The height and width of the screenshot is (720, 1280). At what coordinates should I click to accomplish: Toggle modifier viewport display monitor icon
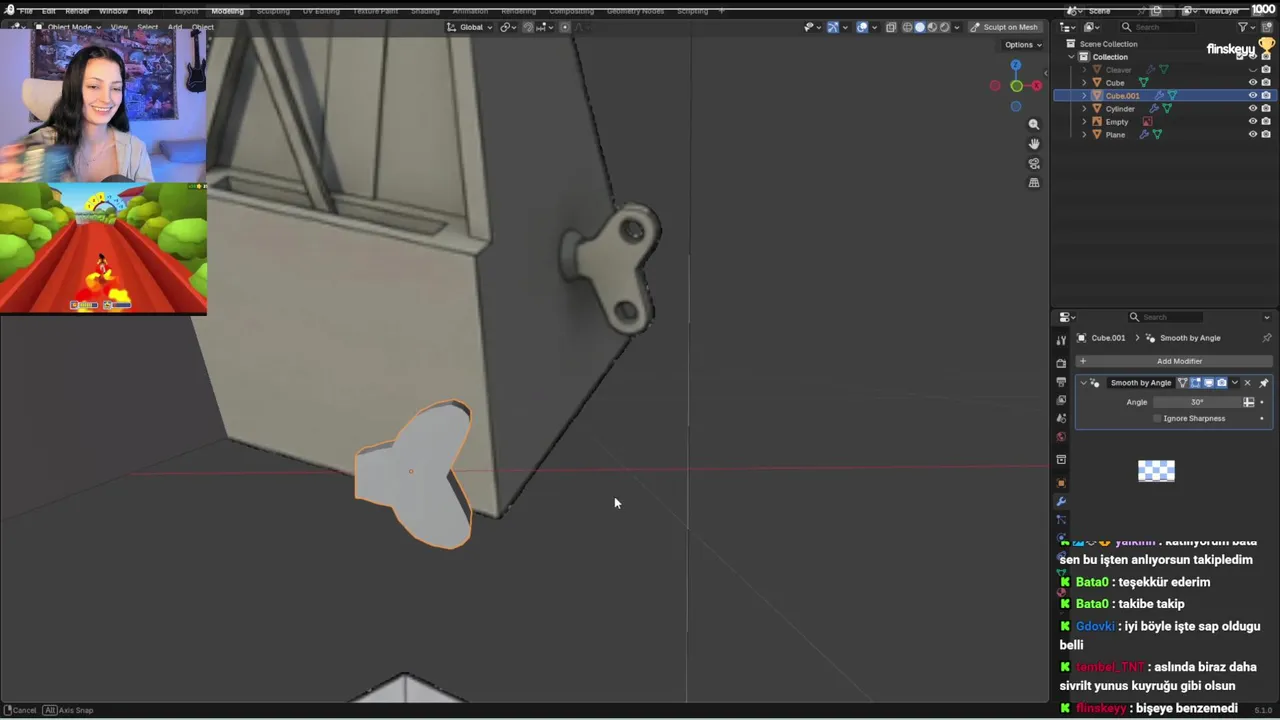[1208, 383]
